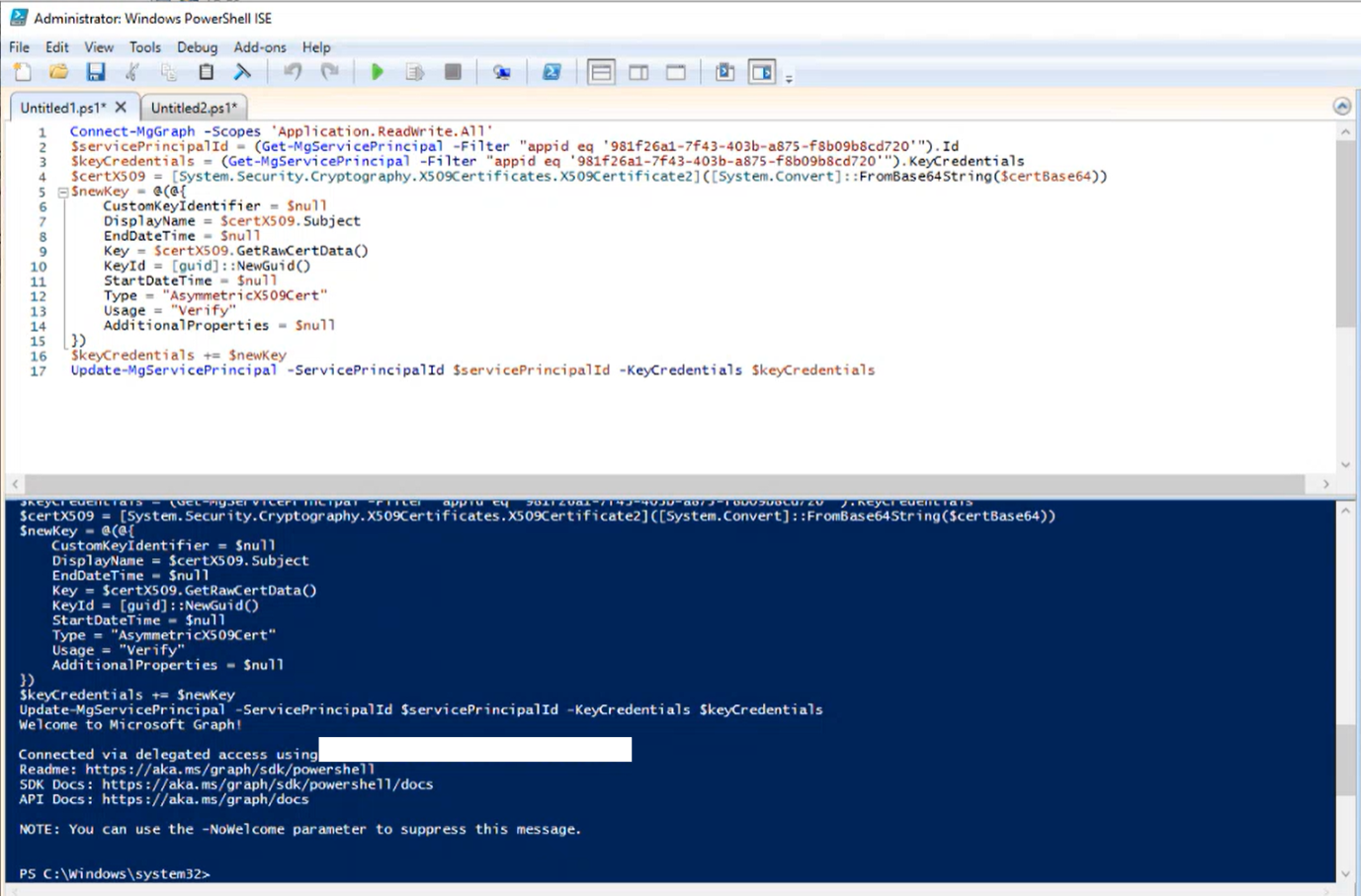Click SDK Docs URL in console

coord(268,784)
